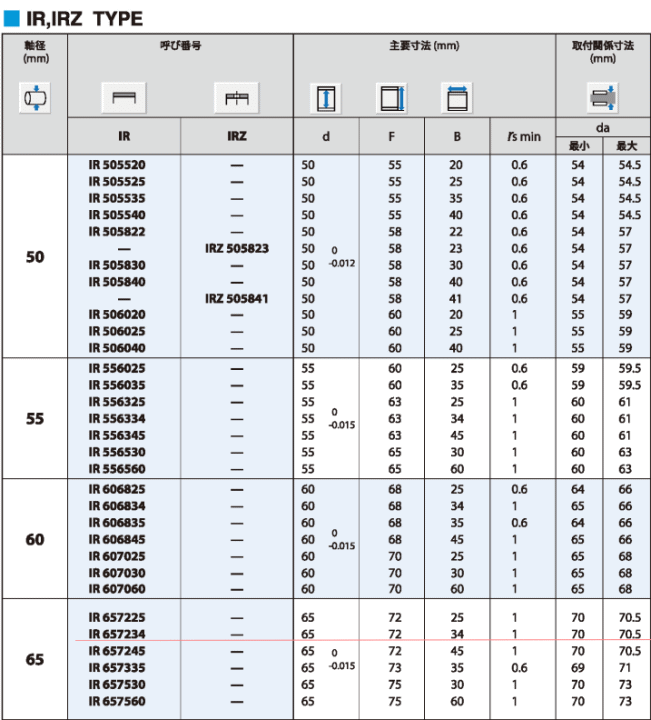Select part number IR 505520
Viewport: 651px width, 720px height.
tap(117, 165)
